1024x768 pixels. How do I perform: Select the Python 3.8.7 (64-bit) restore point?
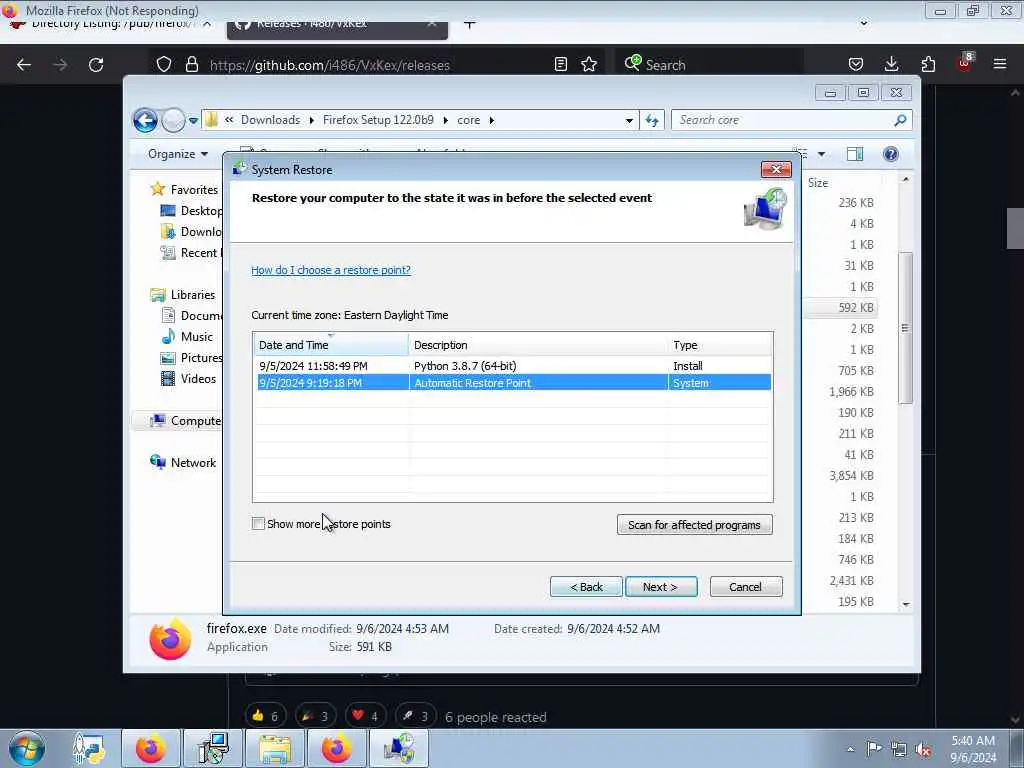513,366
